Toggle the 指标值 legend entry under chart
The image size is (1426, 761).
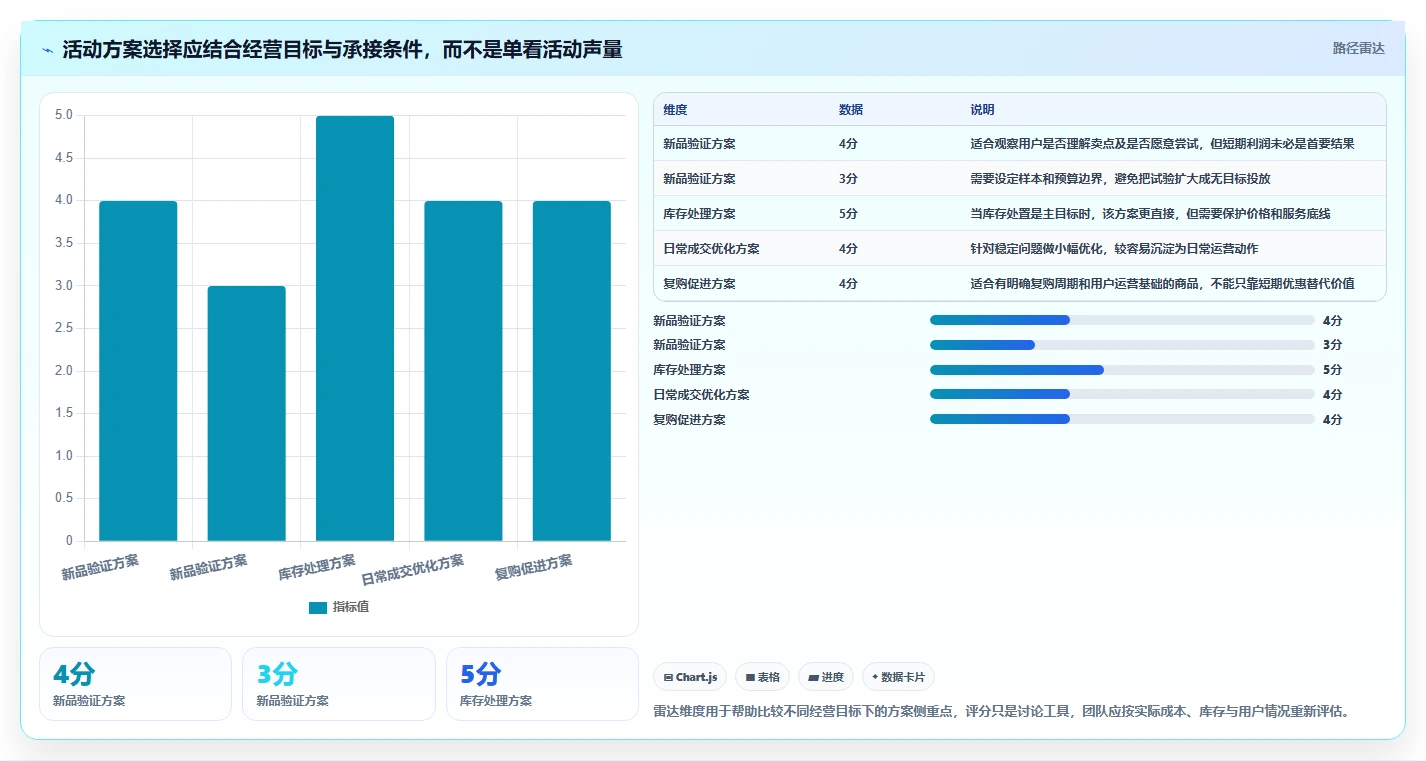(339, 607)
